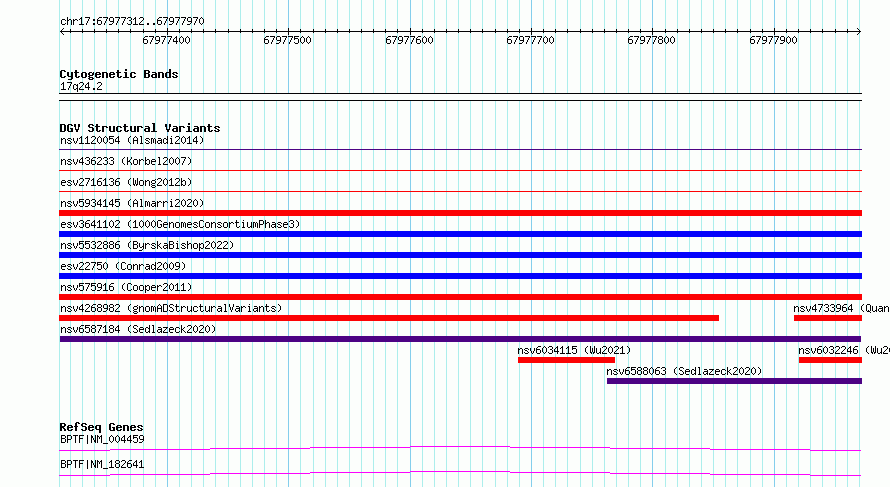Open nsv6587184 (Sedlazeck2020) label

coord(138,329)
